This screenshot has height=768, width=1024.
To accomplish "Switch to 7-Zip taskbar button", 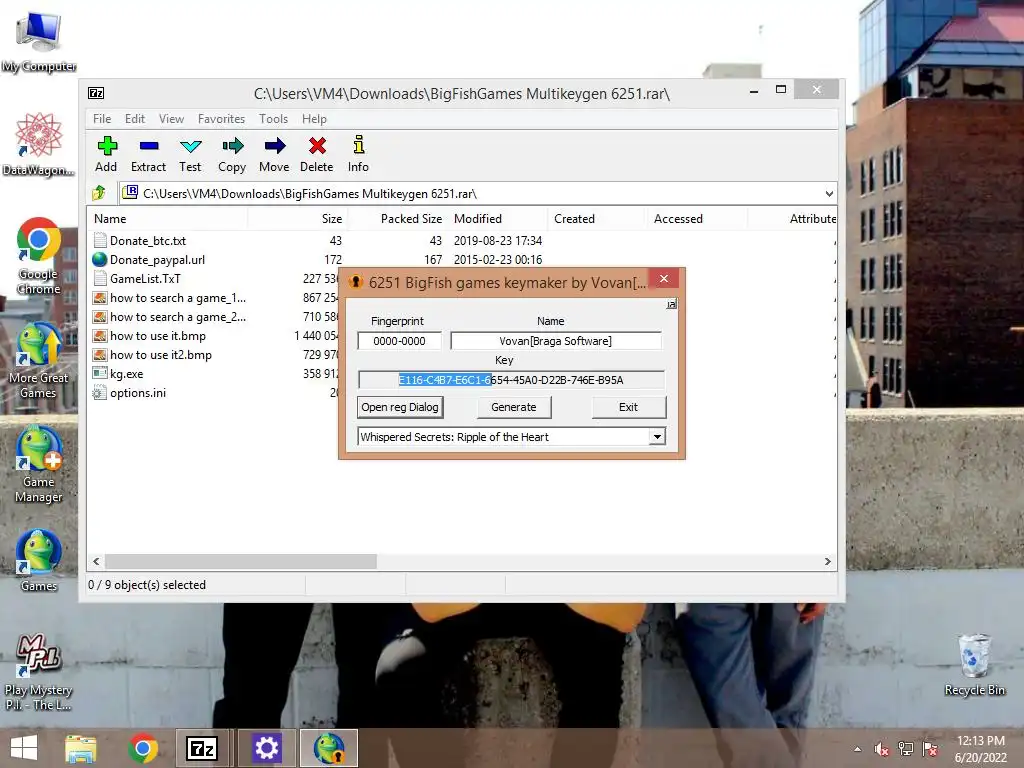I will (202, 748).
